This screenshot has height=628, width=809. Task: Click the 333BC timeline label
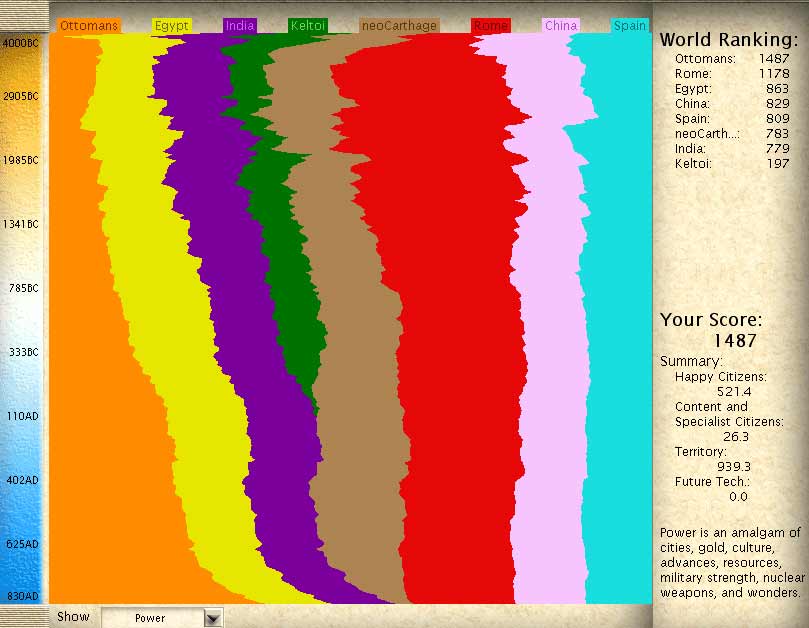click(23, 352)
